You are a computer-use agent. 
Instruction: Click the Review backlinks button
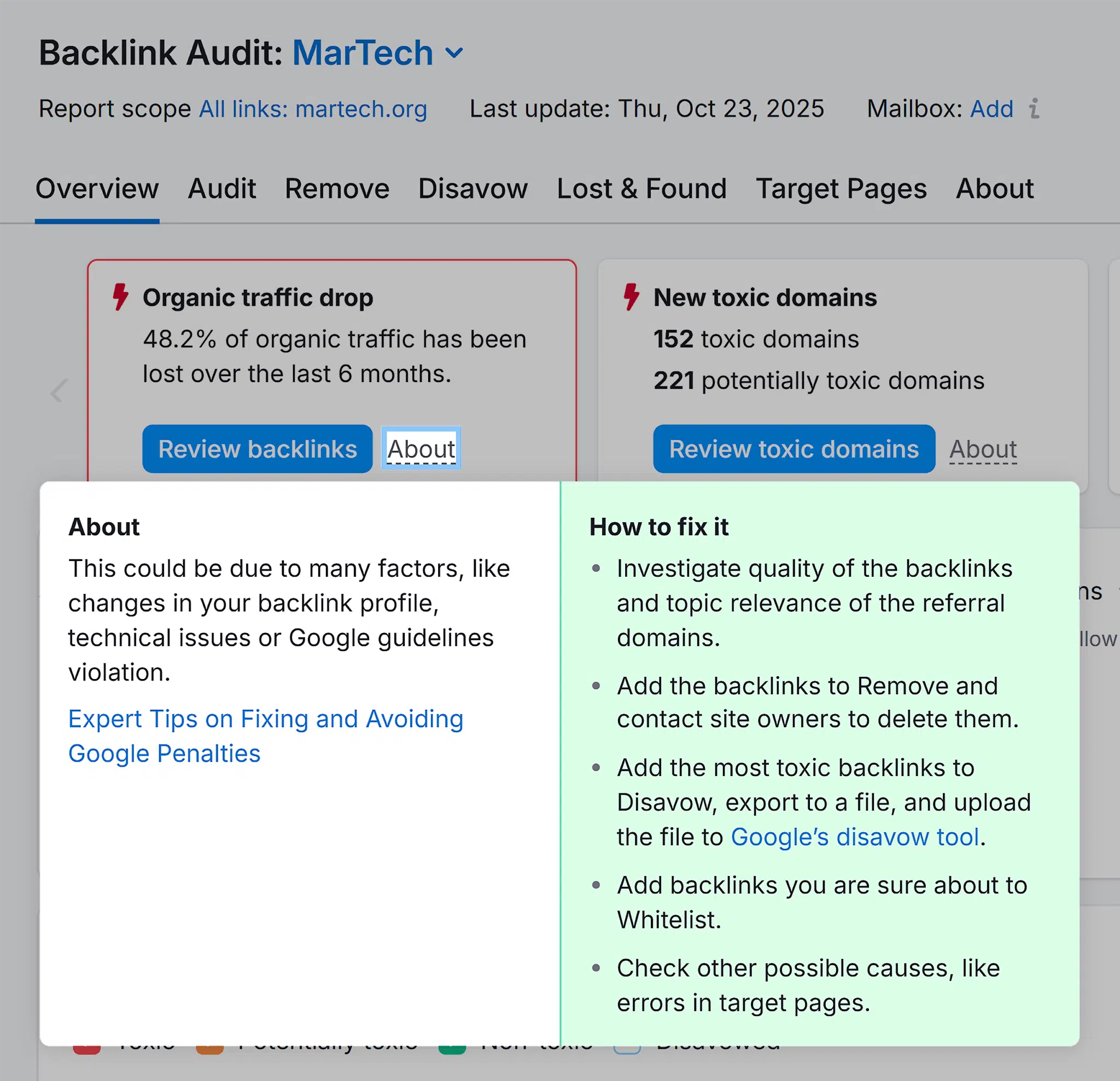[x=257, y=449]
